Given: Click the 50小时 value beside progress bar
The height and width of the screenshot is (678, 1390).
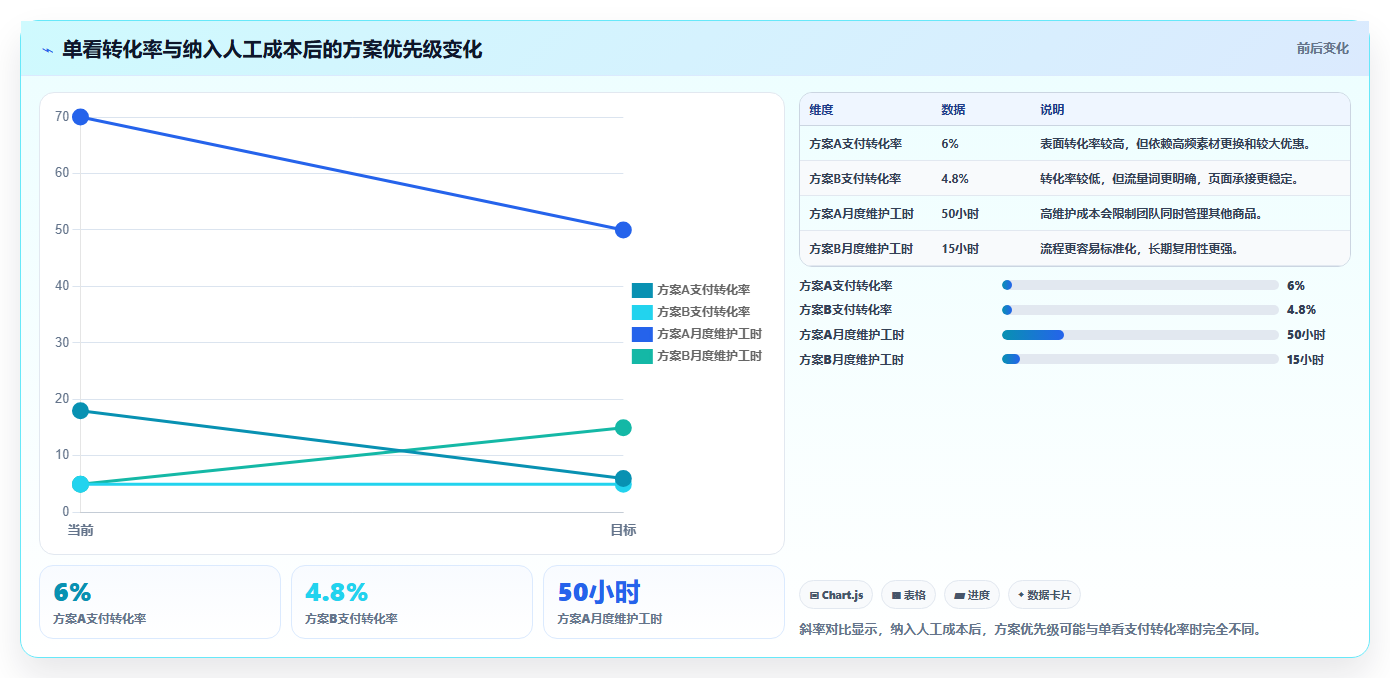Looking at the screenshot, I should coord(1306,335).
